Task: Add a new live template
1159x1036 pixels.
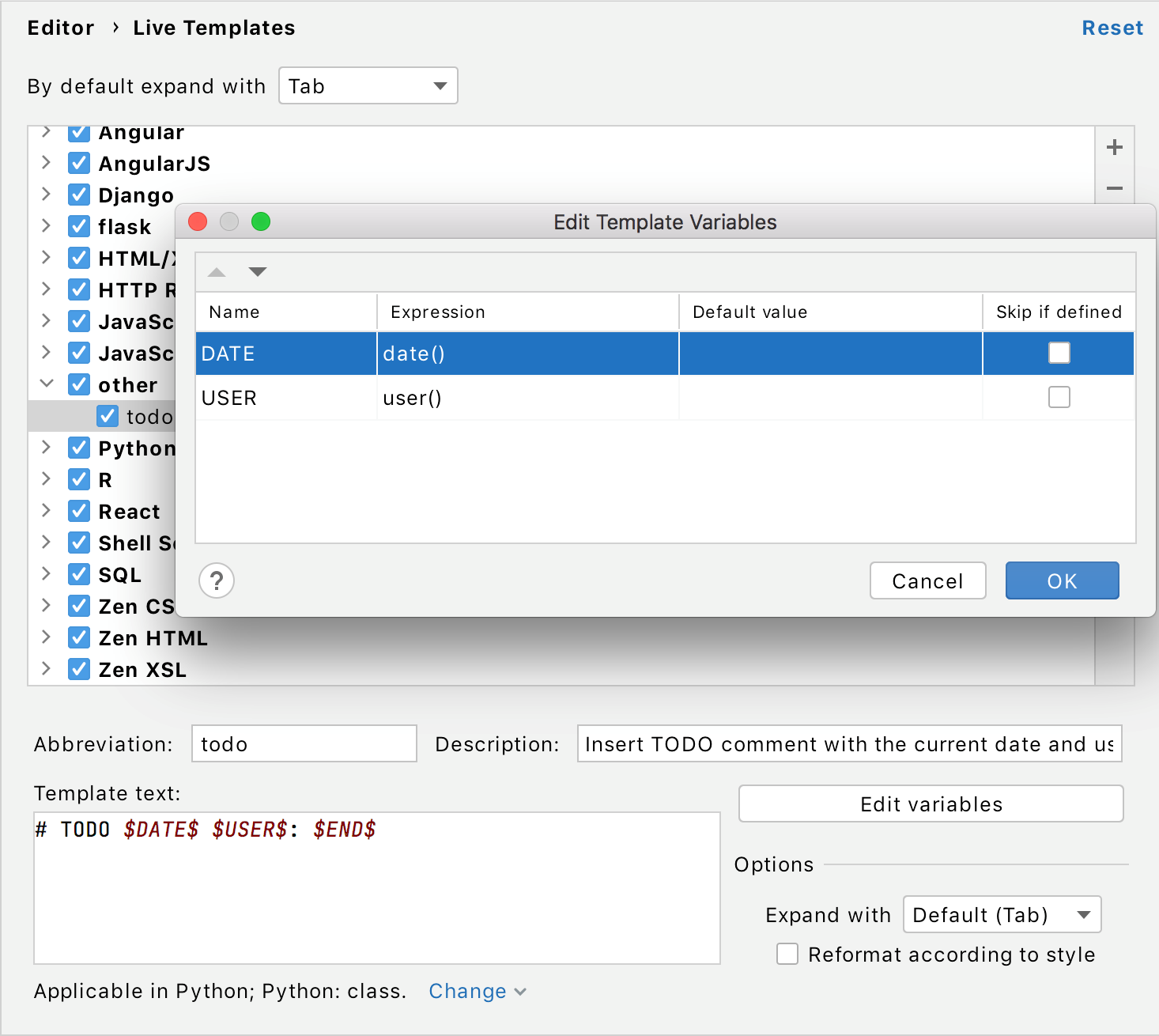Action: [x=1114, y=147]
